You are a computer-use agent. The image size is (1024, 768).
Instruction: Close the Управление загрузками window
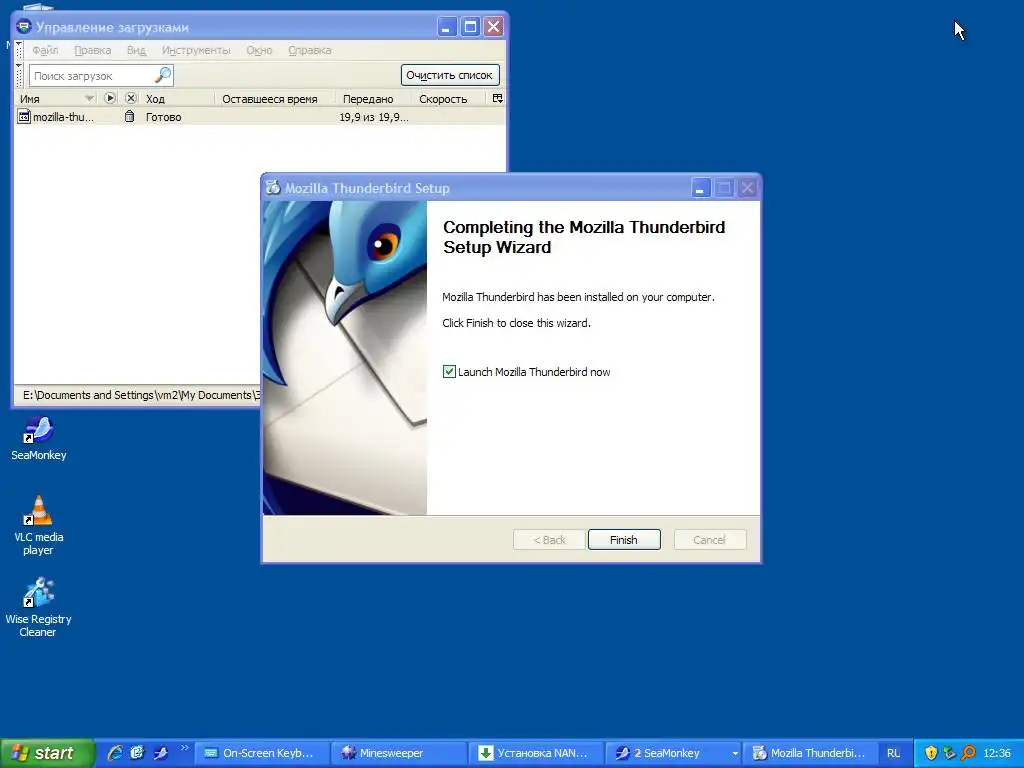tap(494, 27)
